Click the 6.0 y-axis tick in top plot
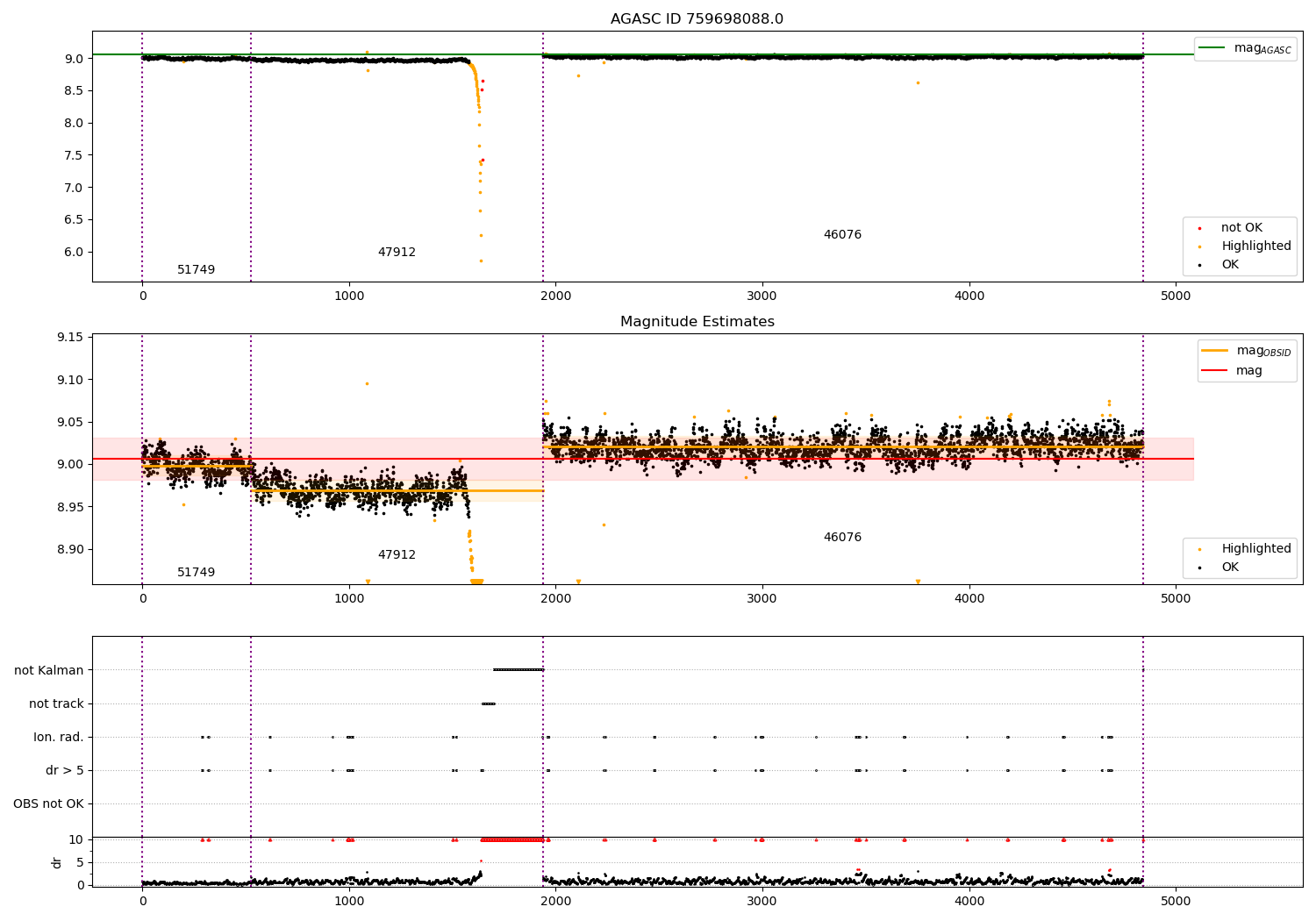 click(74, 253)
